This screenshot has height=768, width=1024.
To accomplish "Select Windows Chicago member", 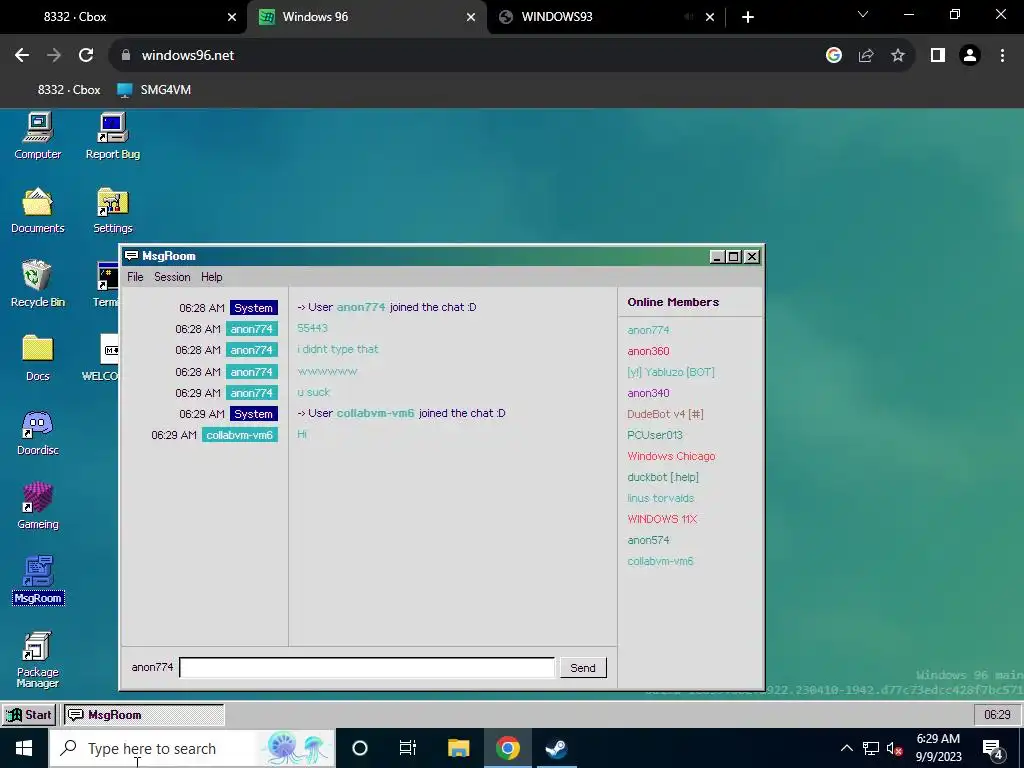I will coord(671,456).
